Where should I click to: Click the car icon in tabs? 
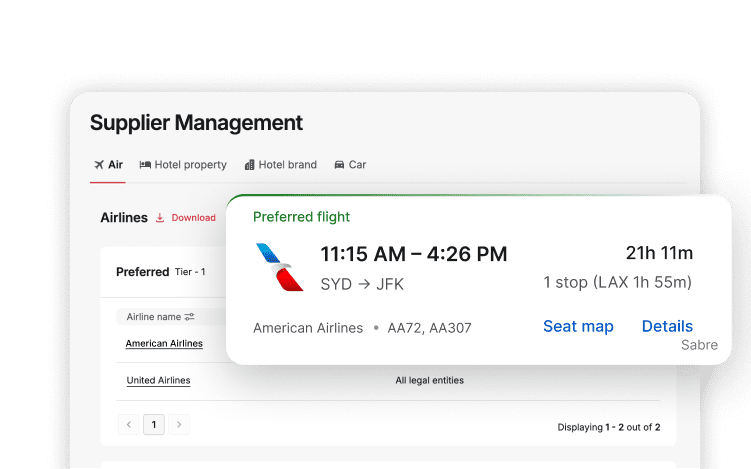pos(339,165)
